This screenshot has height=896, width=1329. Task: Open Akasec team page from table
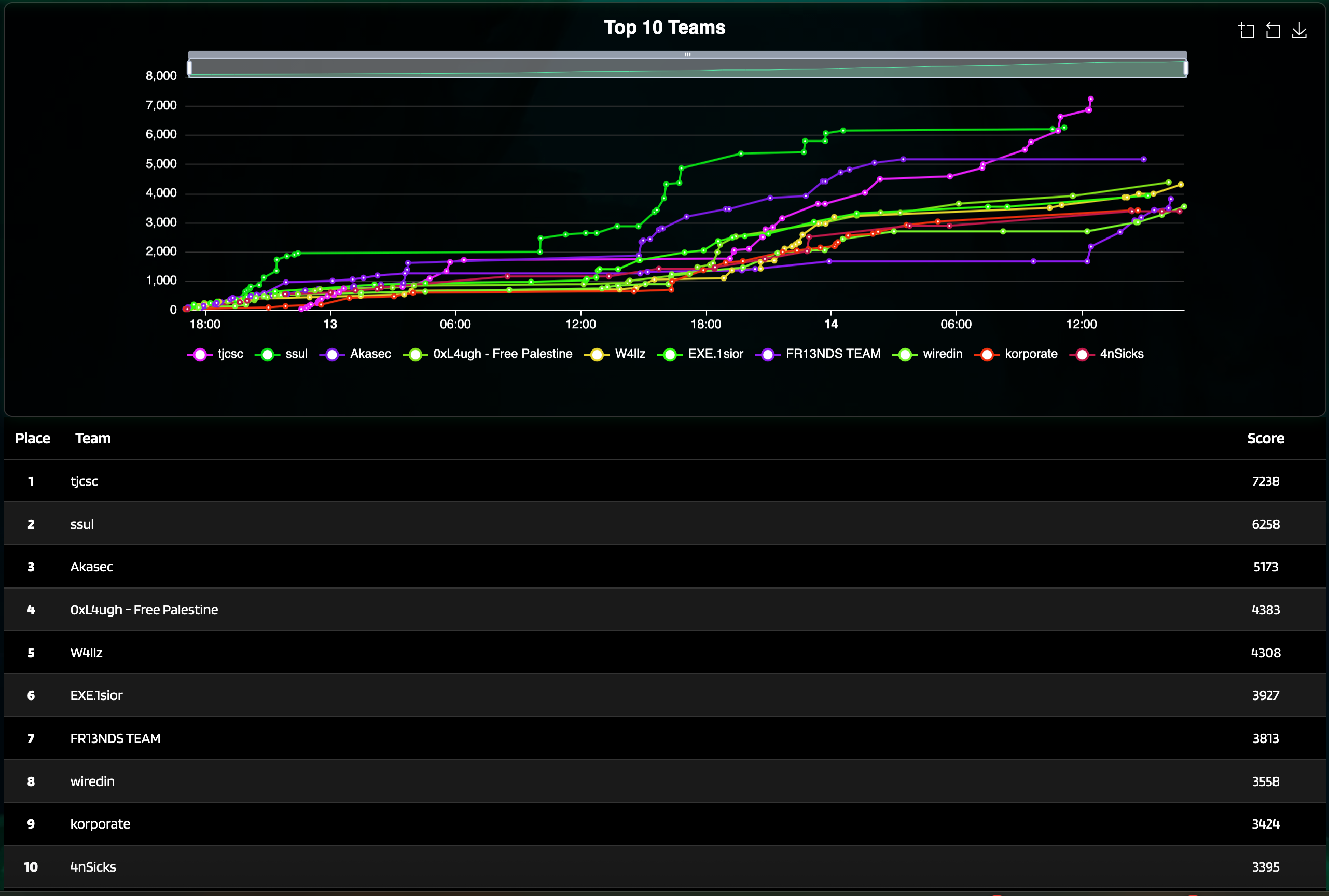[91, 567]
